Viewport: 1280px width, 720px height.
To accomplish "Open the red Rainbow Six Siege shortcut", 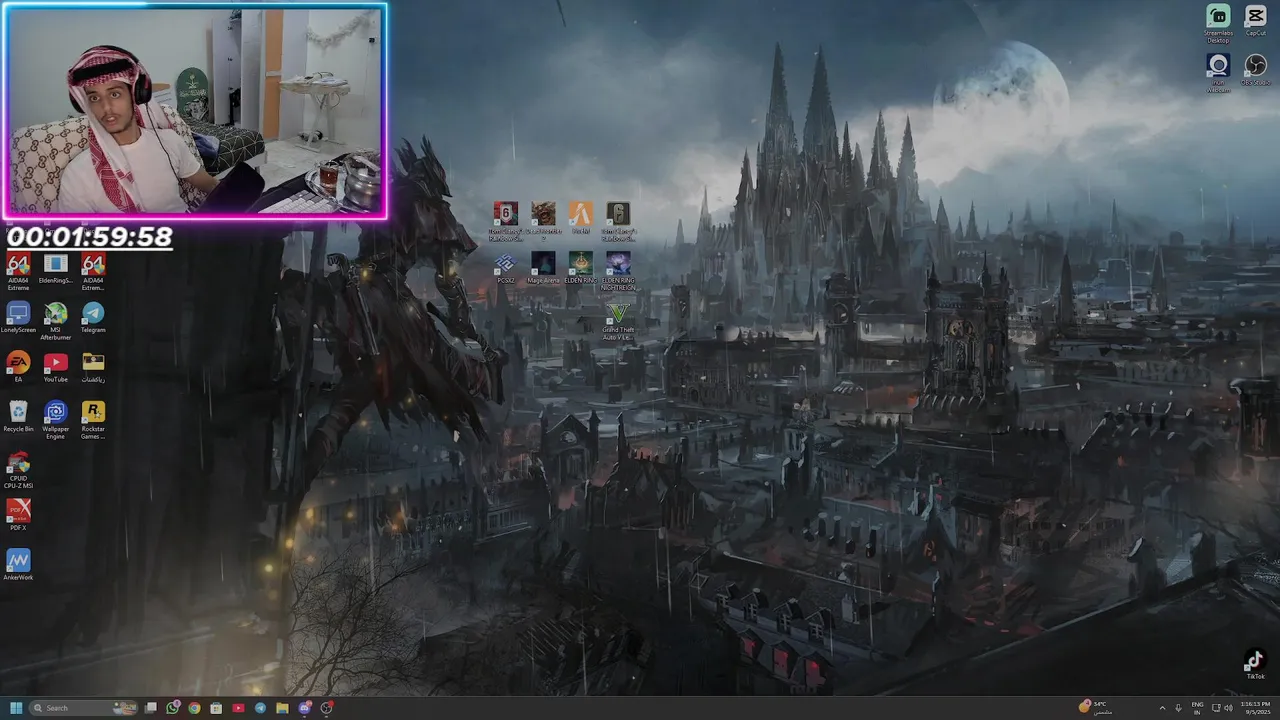I will click(505, 220).
